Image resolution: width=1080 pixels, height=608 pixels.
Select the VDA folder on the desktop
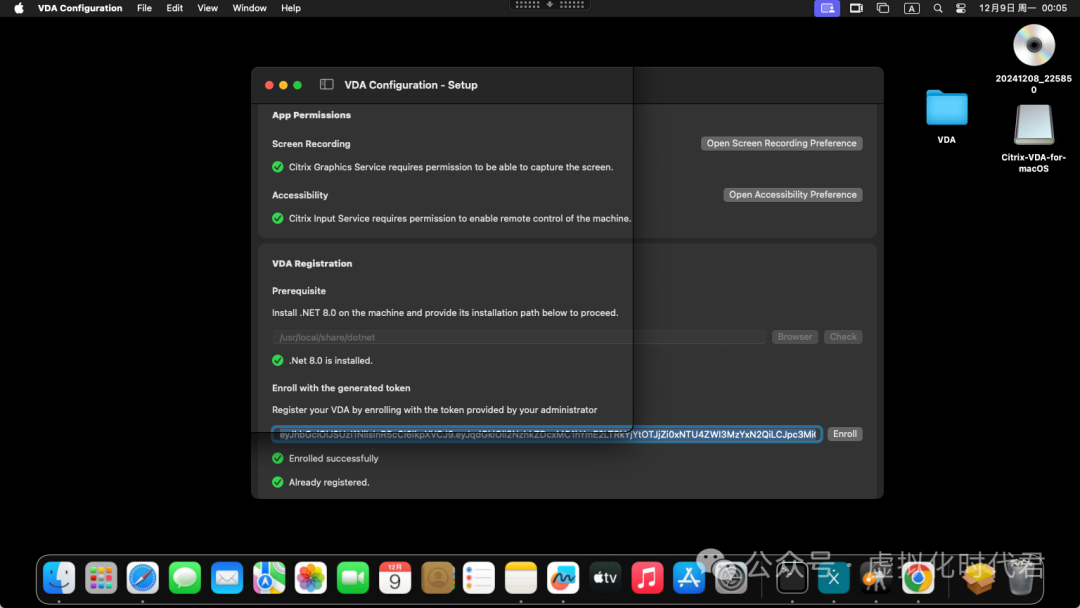pos(946,108)
